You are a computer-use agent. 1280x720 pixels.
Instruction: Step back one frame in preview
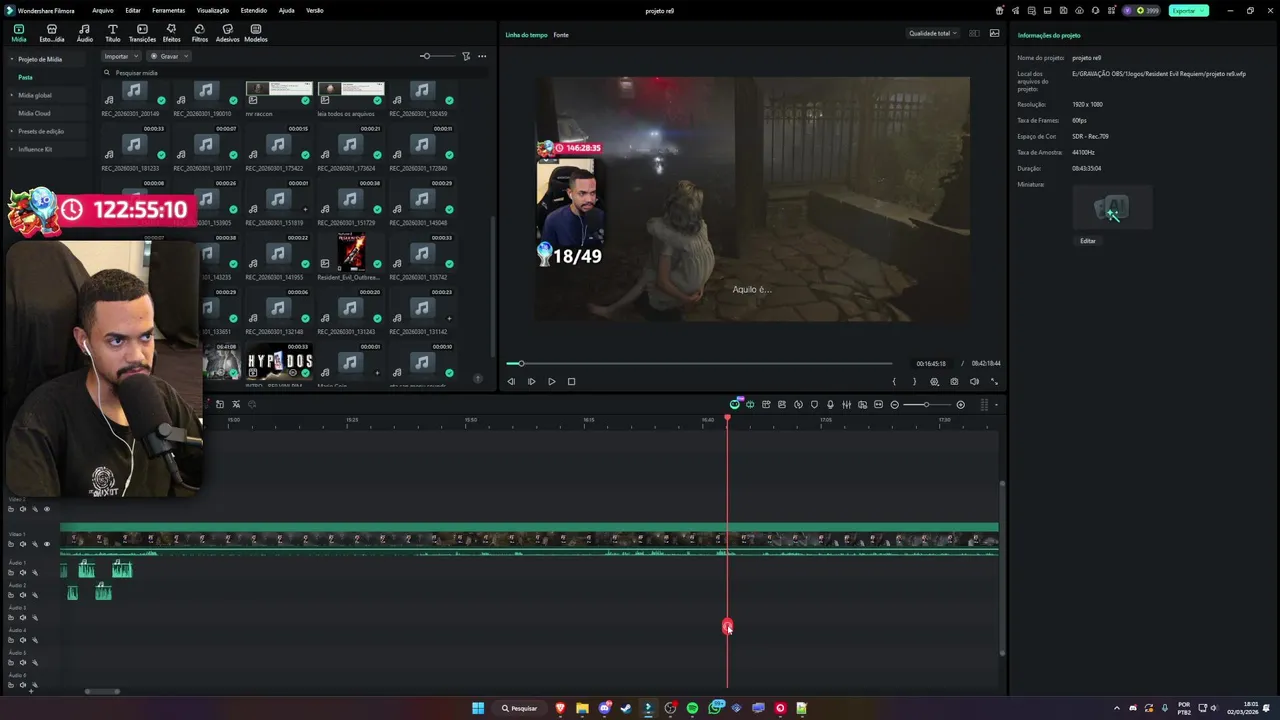click(511, 381)
